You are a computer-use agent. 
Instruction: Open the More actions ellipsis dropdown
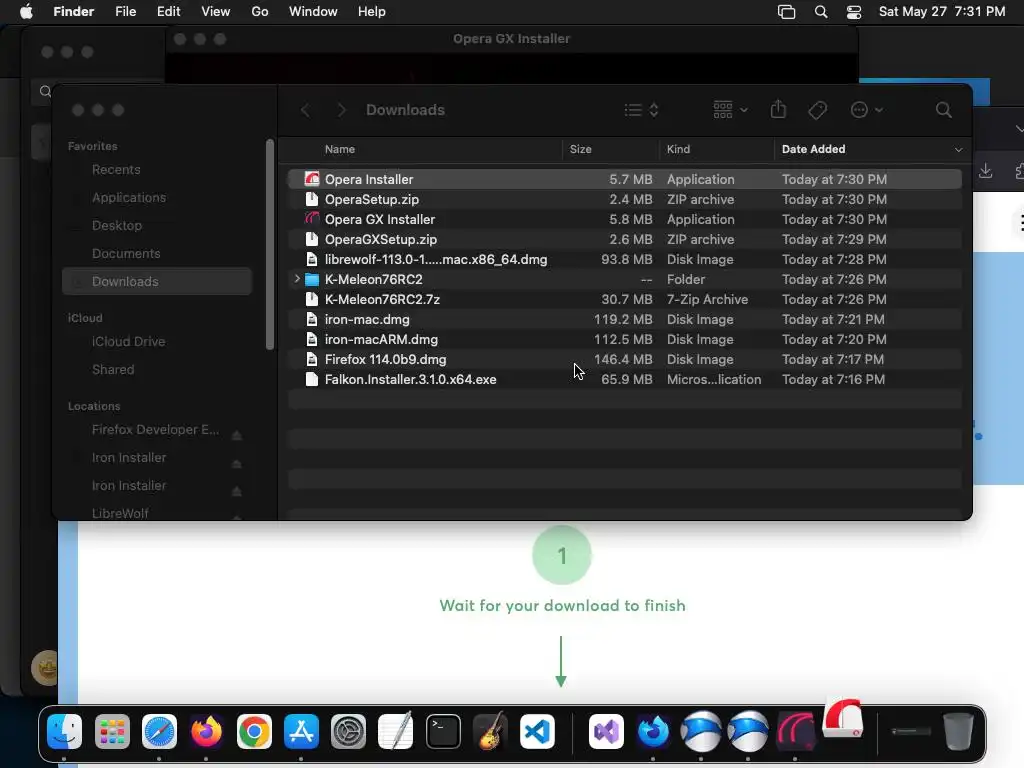[x=867, y=110]
